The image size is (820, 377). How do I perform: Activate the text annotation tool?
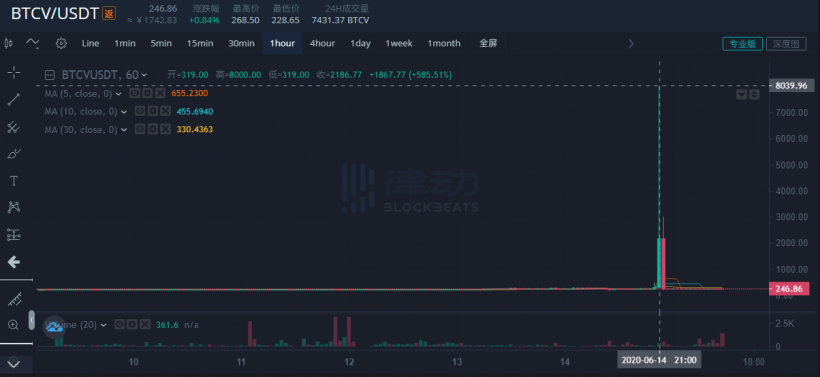[14, 181]
